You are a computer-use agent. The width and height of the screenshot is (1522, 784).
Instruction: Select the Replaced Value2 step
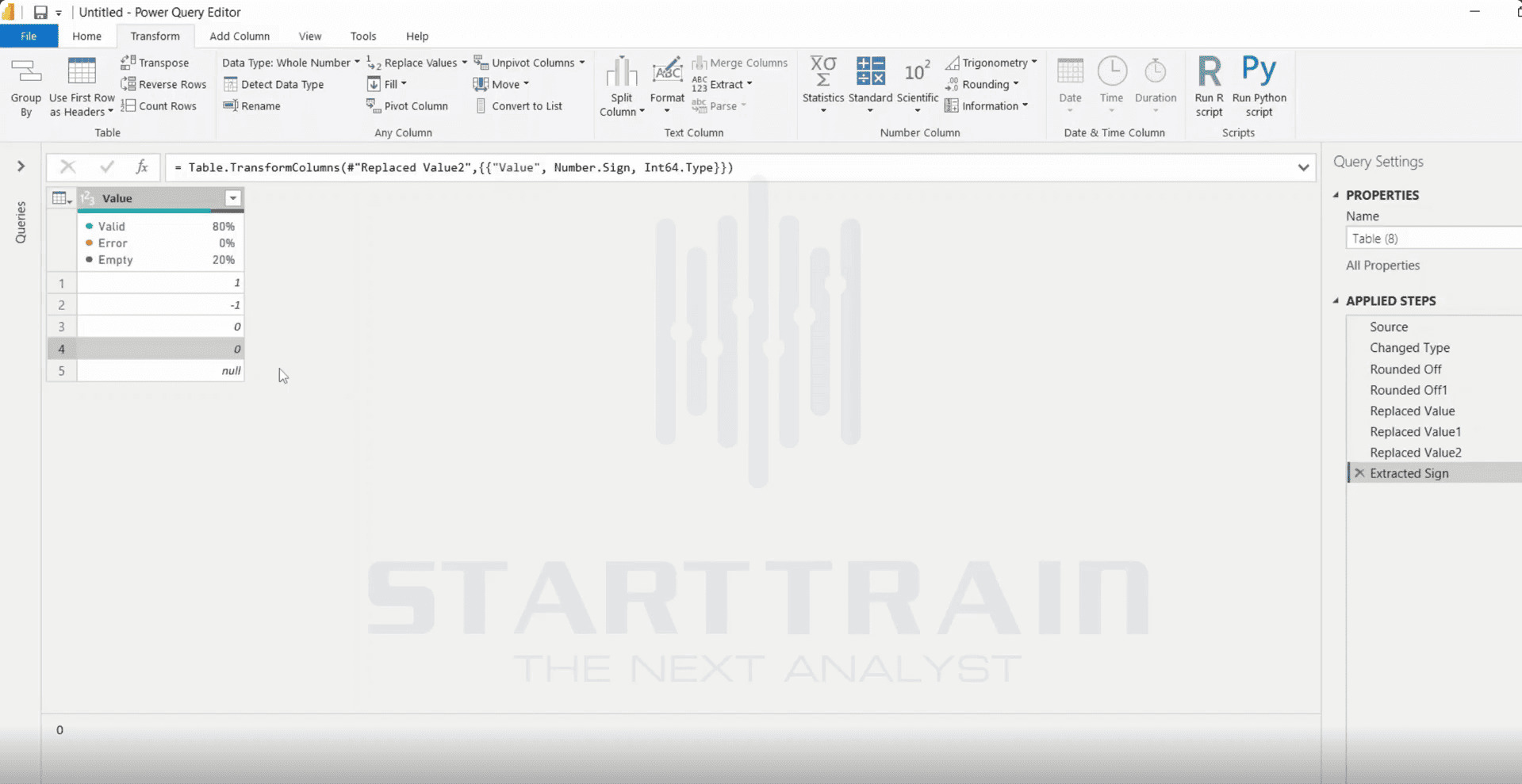tap(1416, 453)
